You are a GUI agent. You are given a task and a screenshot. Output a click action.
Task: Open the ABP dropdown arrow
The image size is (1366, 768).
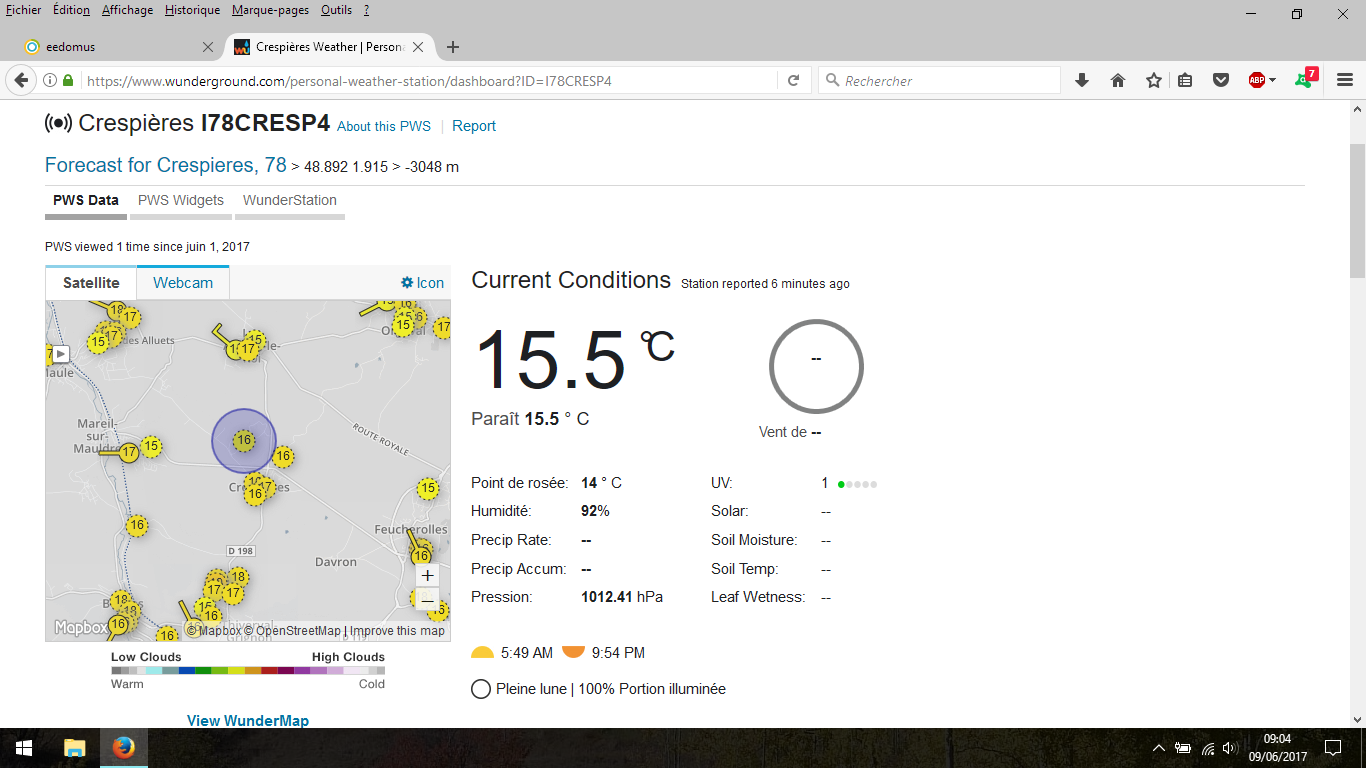click(1272, 80)
